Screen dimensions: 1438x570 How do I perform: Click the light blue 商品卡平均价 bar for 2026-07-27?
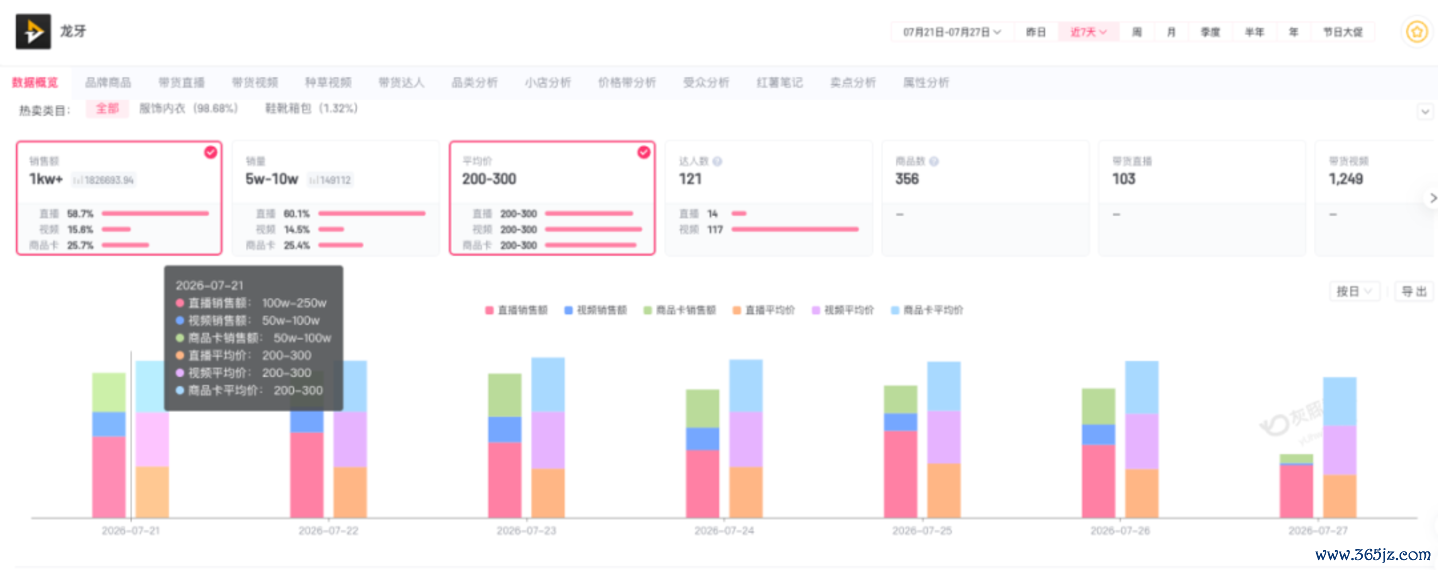point(1339,401)
